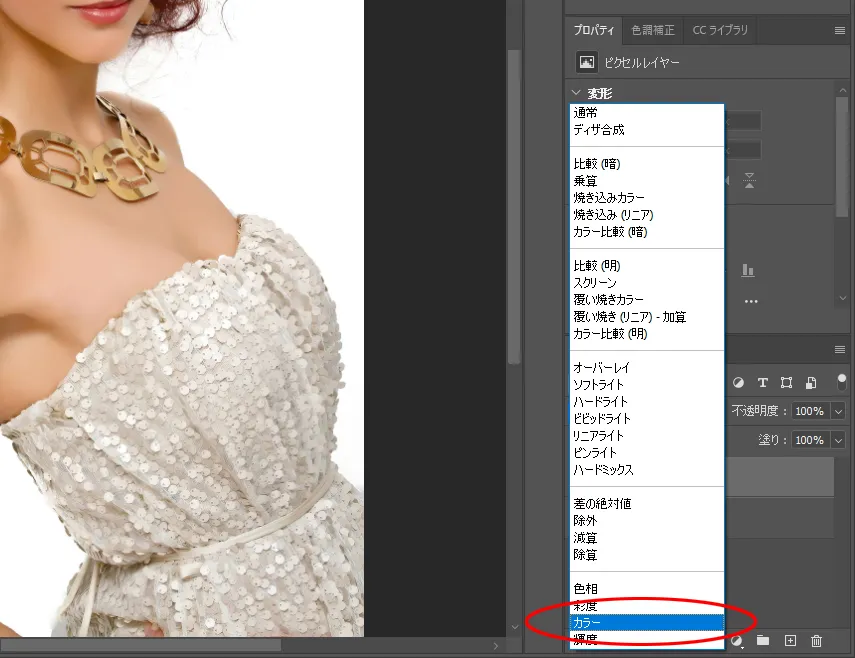Filter layers by smart object icon
Screen dimensions: 855x658
click(x=811, y=382)
